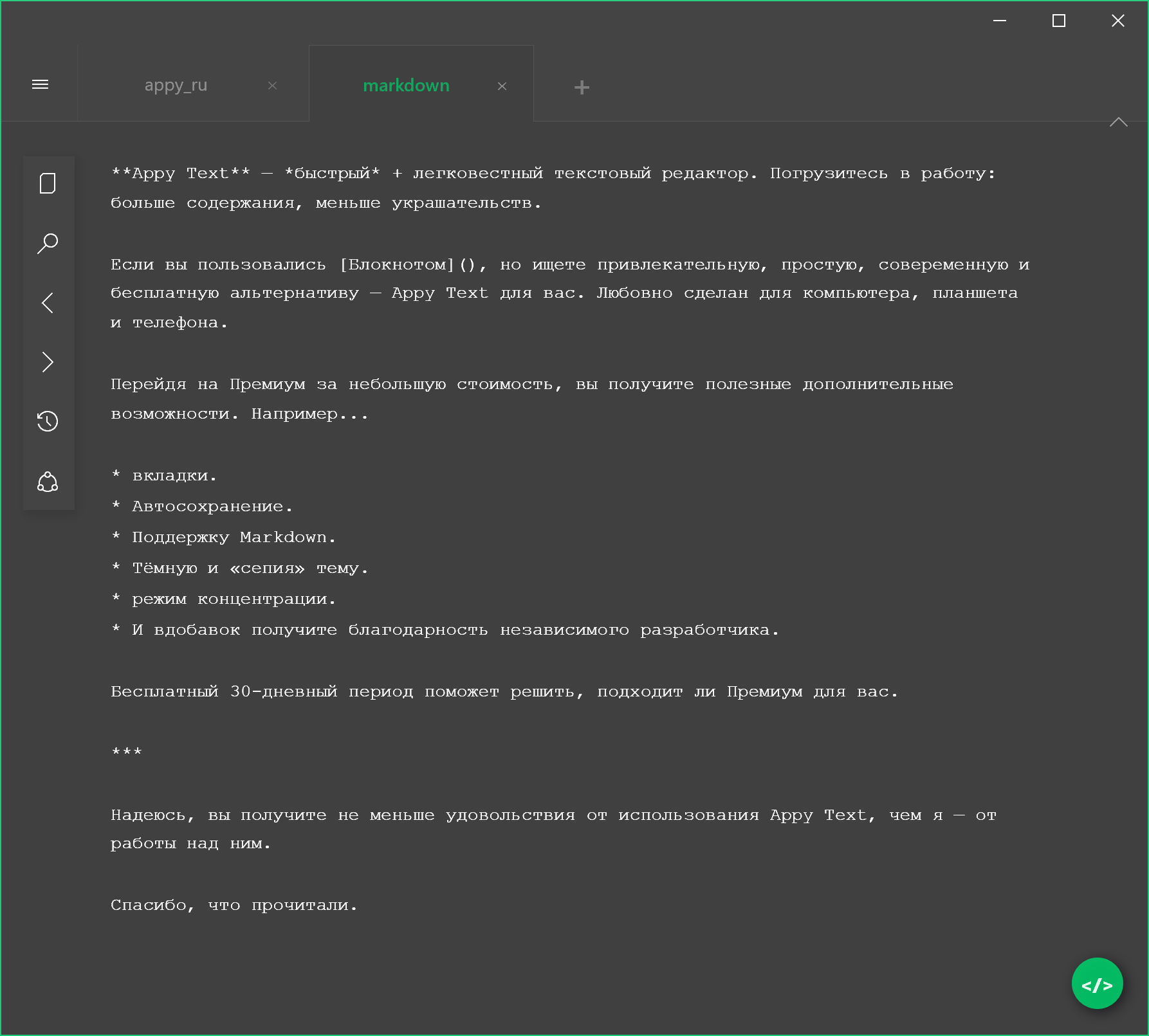The height and width of the screenshot is (1036, 1149).
Task: Minimize the Appy Text window
Action: tap(999, 21)
